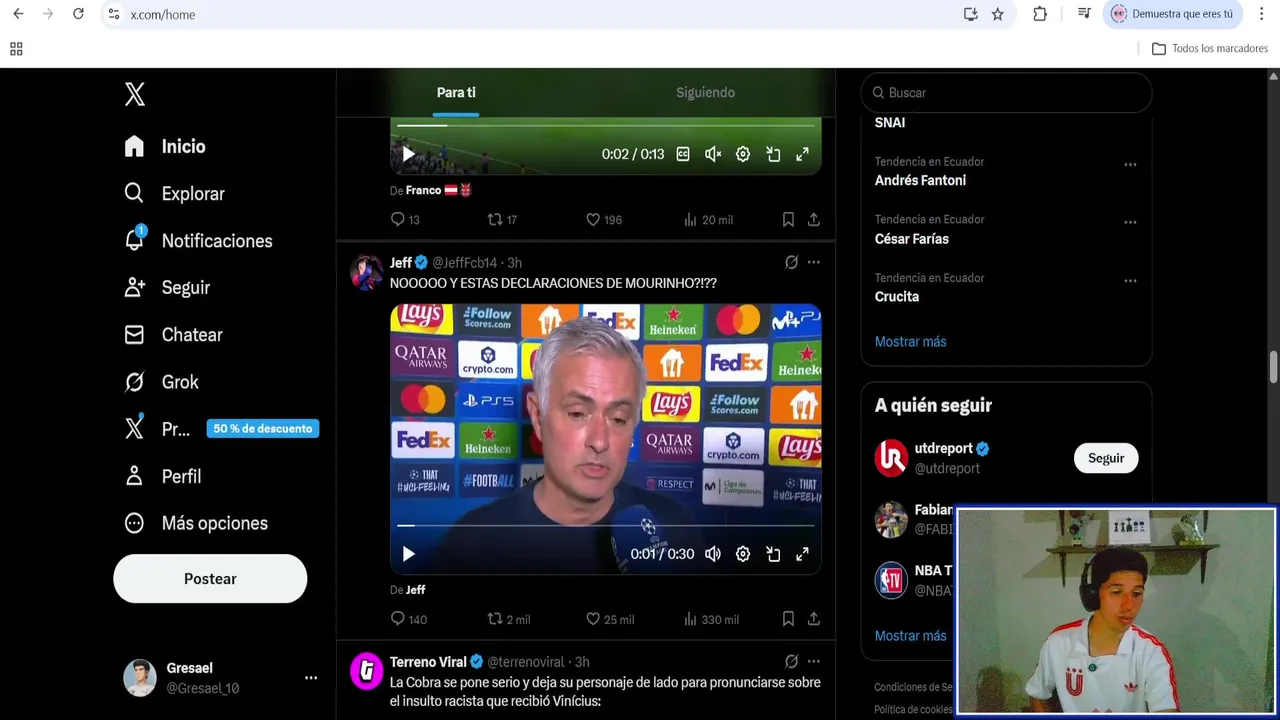Screen dimensions: 1280x720
Task: Open the César Farías trend
Action: [912, 238]
